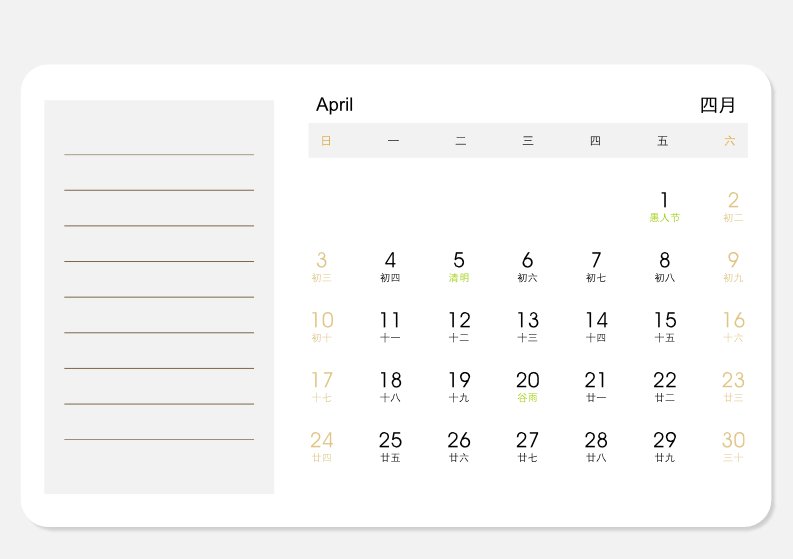Click the 三 Wednesday column header
This screenshot has width=793, height=559.
click(527, 141)
